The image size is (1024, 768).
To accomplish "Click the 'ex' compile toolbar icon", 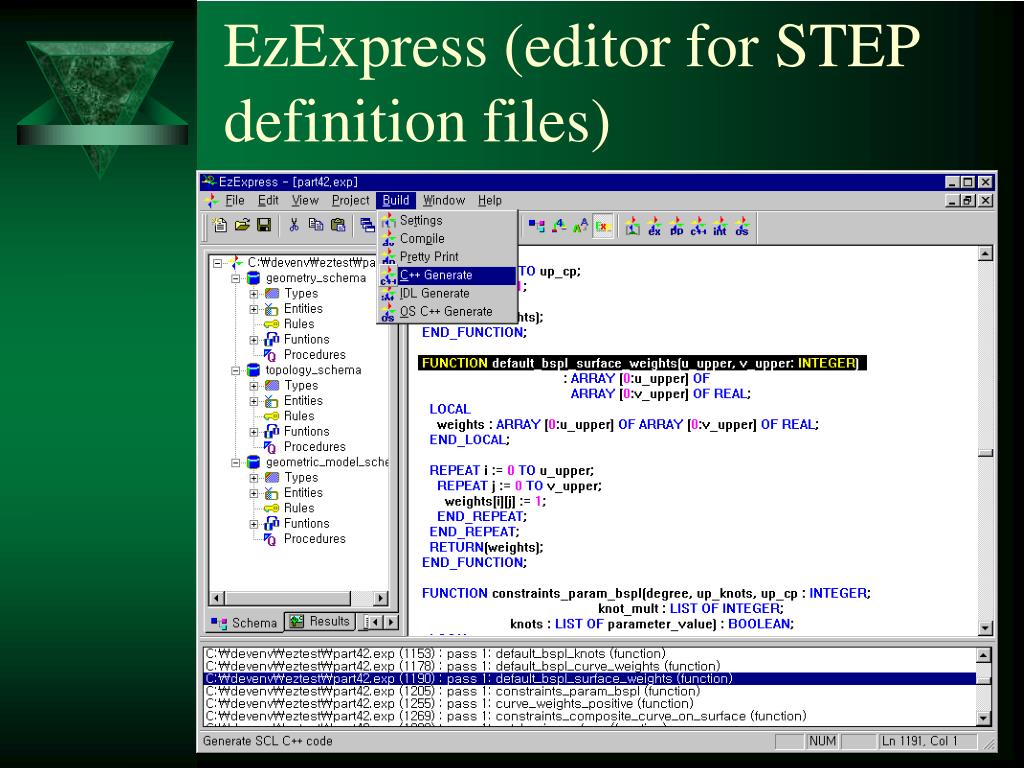I will point(654,227).
